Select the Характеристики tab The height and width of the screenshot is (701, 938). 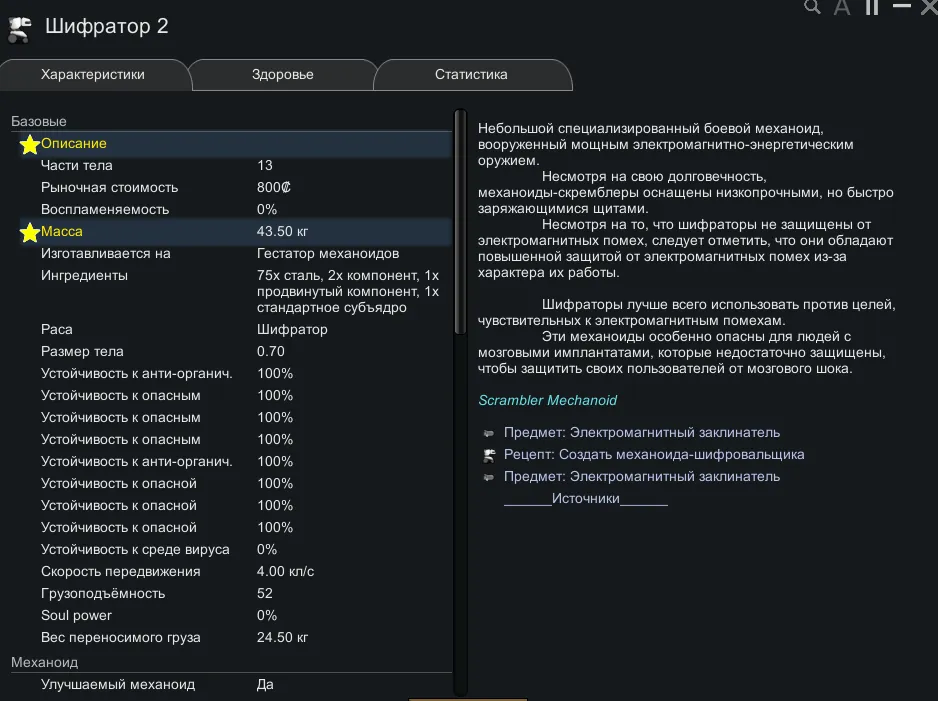(x=93, y=75)
